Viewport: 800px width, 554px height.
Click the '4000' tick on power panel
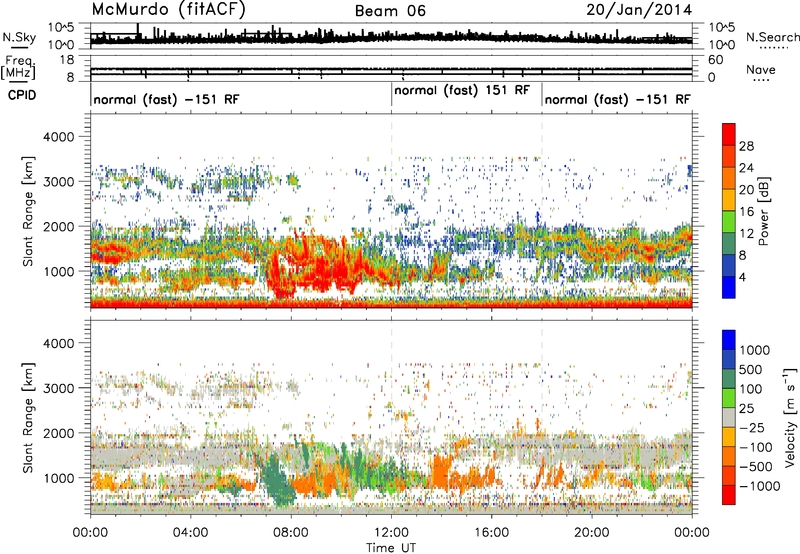click(58, 137)
